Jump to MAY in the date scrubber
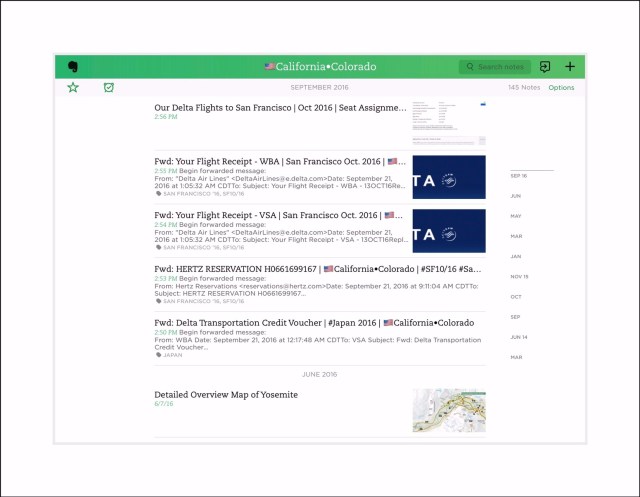 coord(516,216)
